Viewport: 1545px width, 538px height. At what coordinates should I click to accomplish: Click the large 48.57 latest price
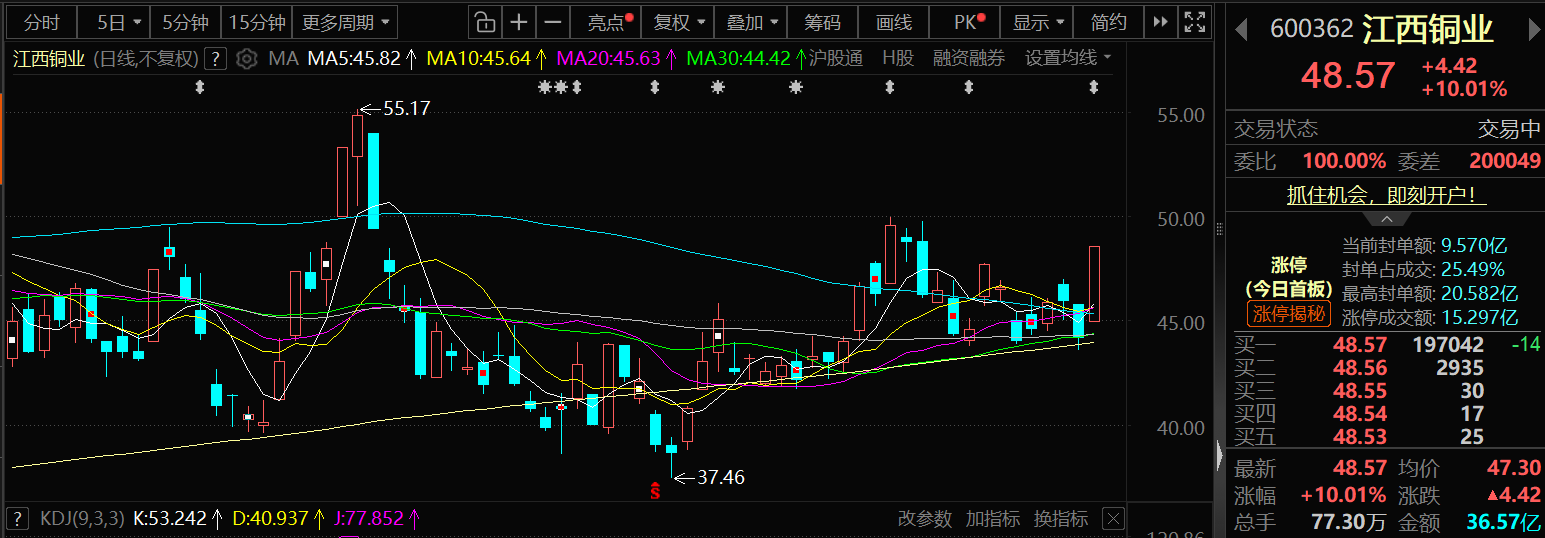click(1348, 76)
